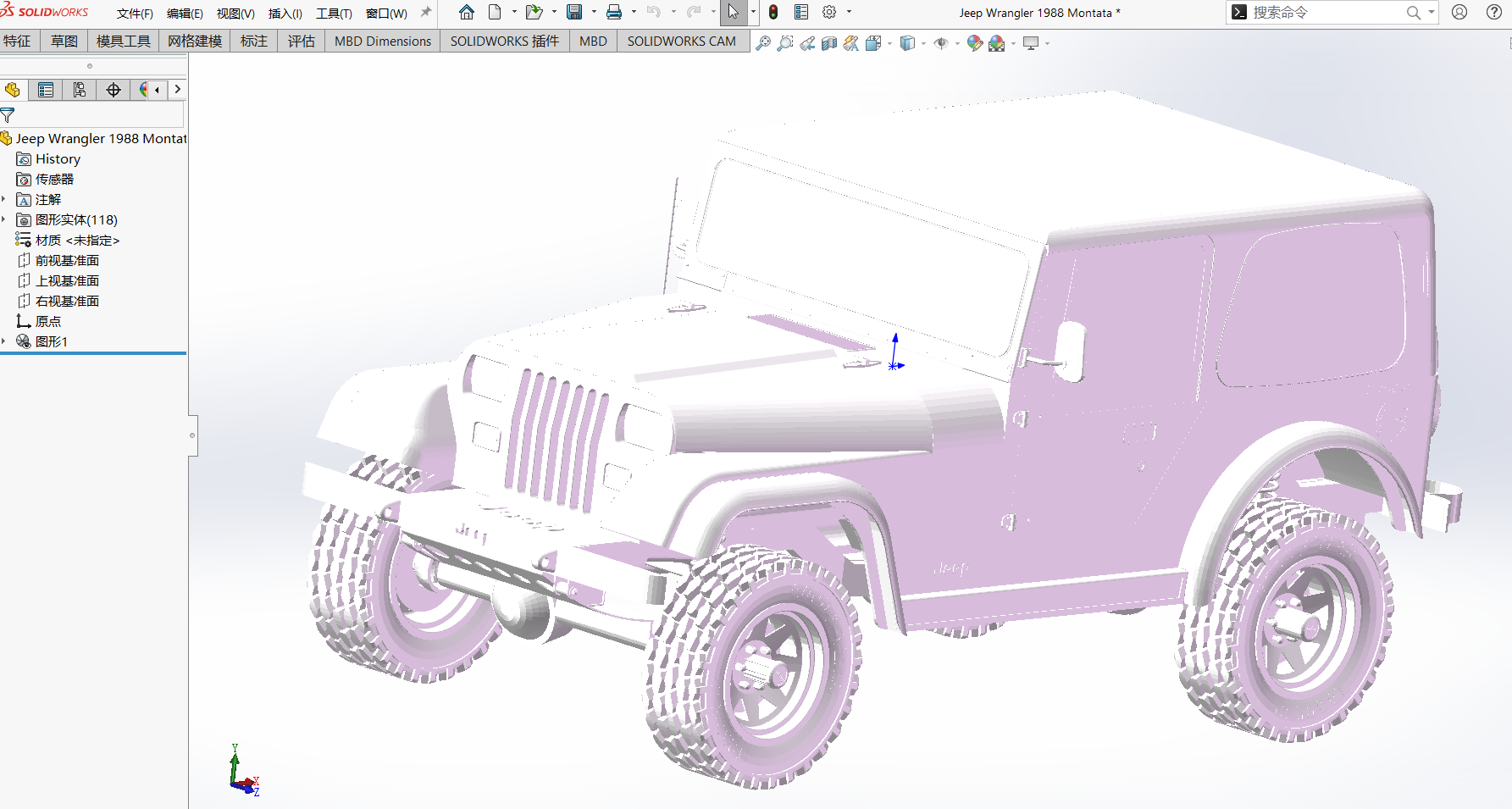
Task: Open File Properties list icon
Action: click(801, 12)
